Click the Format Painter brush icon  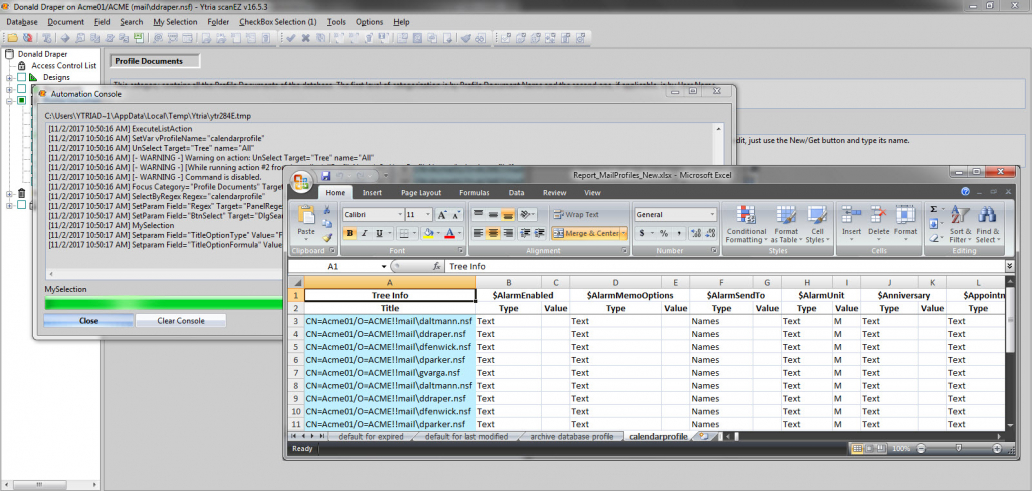coord(326,238)
